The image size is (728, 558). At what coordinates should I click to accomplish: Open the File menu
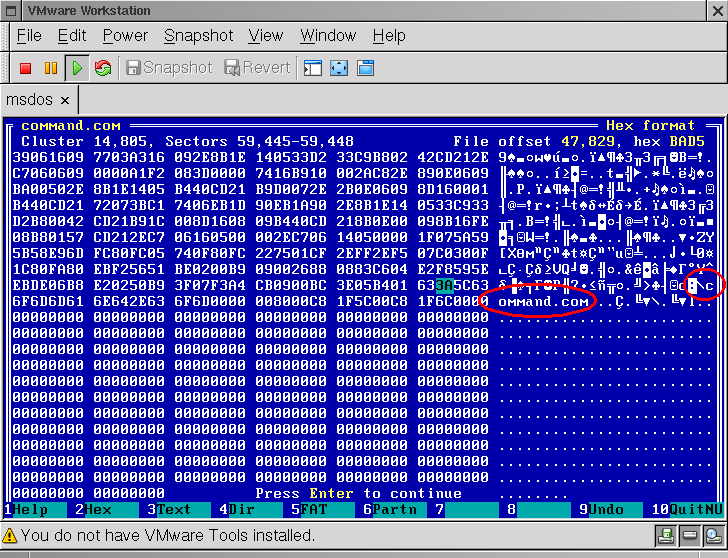point(29,36)
